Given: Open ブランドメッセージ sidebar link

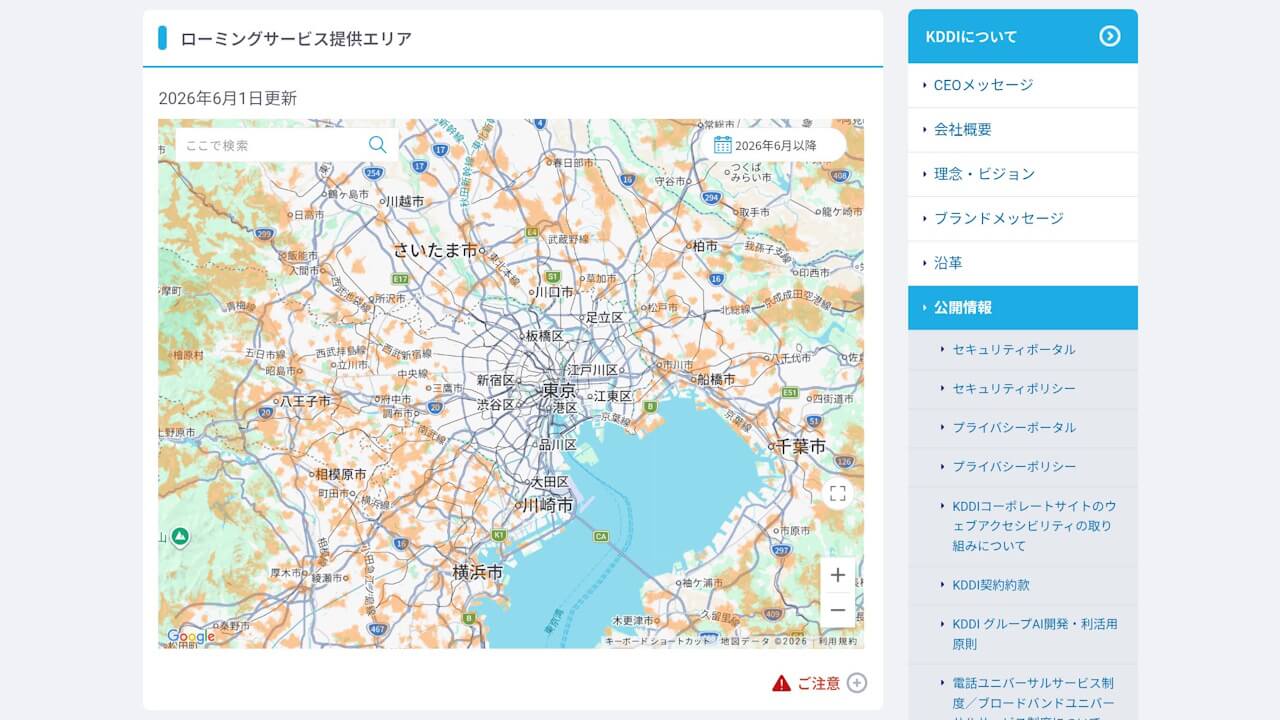Looking at the screenshot, I should [x=1023, y=218].
